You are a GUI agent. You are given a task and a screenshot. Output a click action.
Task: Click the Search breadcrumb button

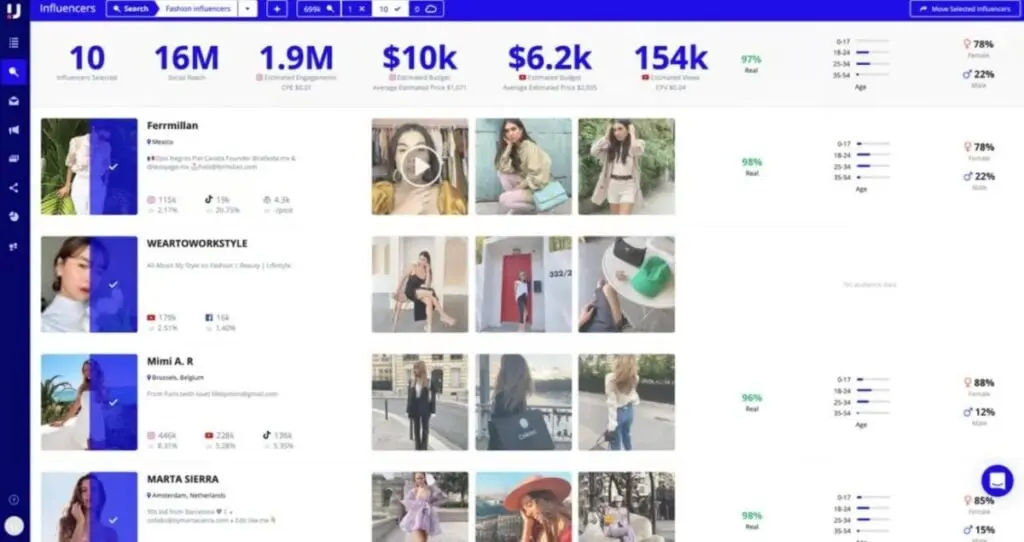(x=130, y=9)
